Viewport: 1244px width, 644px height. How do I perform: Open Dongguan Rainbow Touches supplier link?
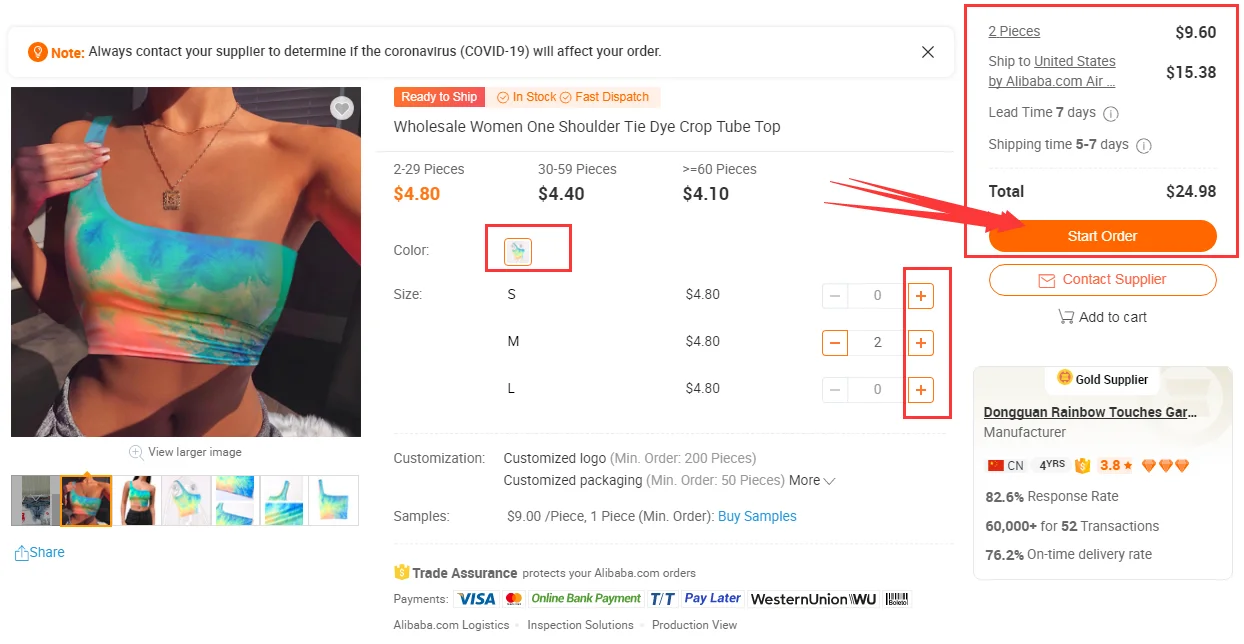1087,412
